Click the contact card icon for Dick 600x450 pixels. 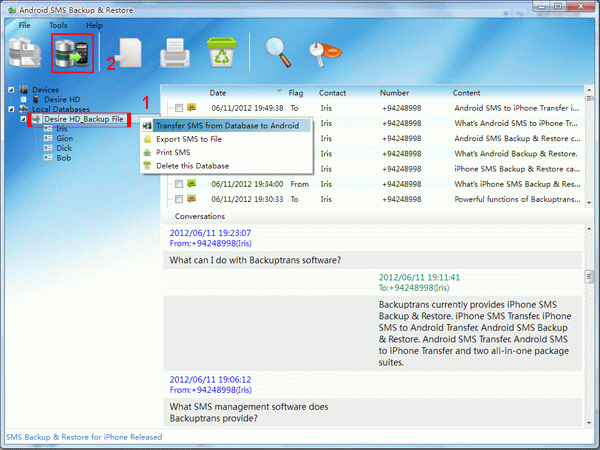point(48,148)
